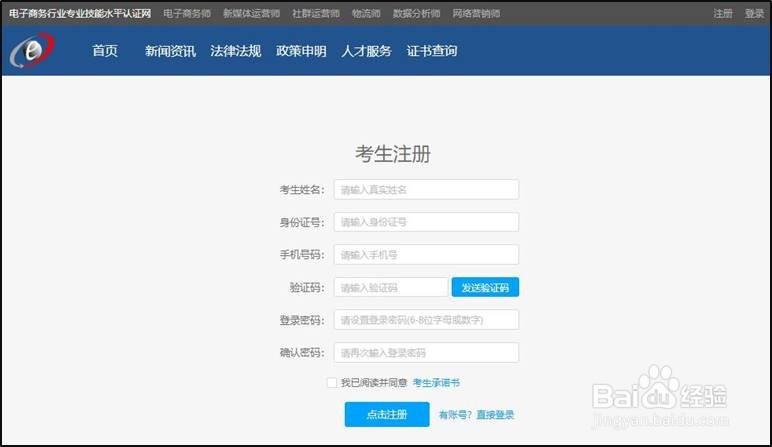The width and height of the screenshot is (772, 447).
Task: Open the 首页 navigation item
Action: [105, 51]
